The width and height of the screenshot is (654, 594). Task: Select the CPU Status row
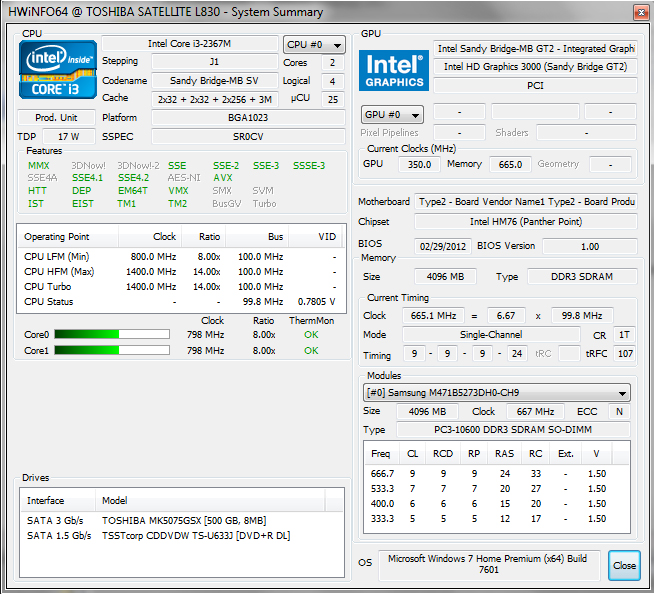[x=180, y=302]
